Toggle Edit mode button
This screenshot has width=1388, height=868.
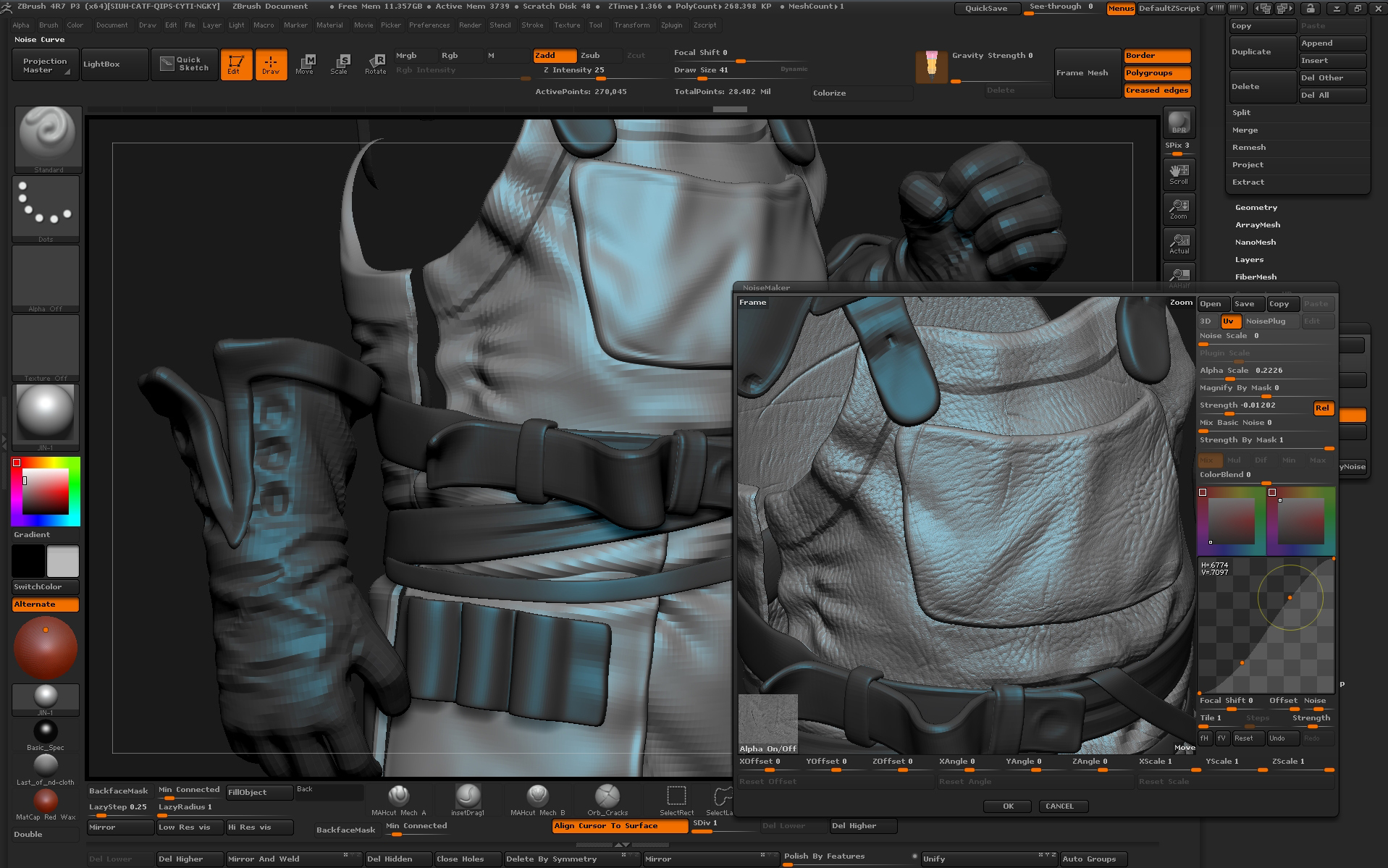[236, 64]
